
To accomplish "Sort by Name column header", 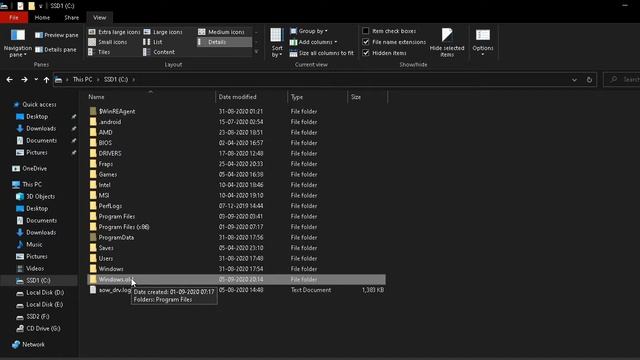I will tap(151, 97).
